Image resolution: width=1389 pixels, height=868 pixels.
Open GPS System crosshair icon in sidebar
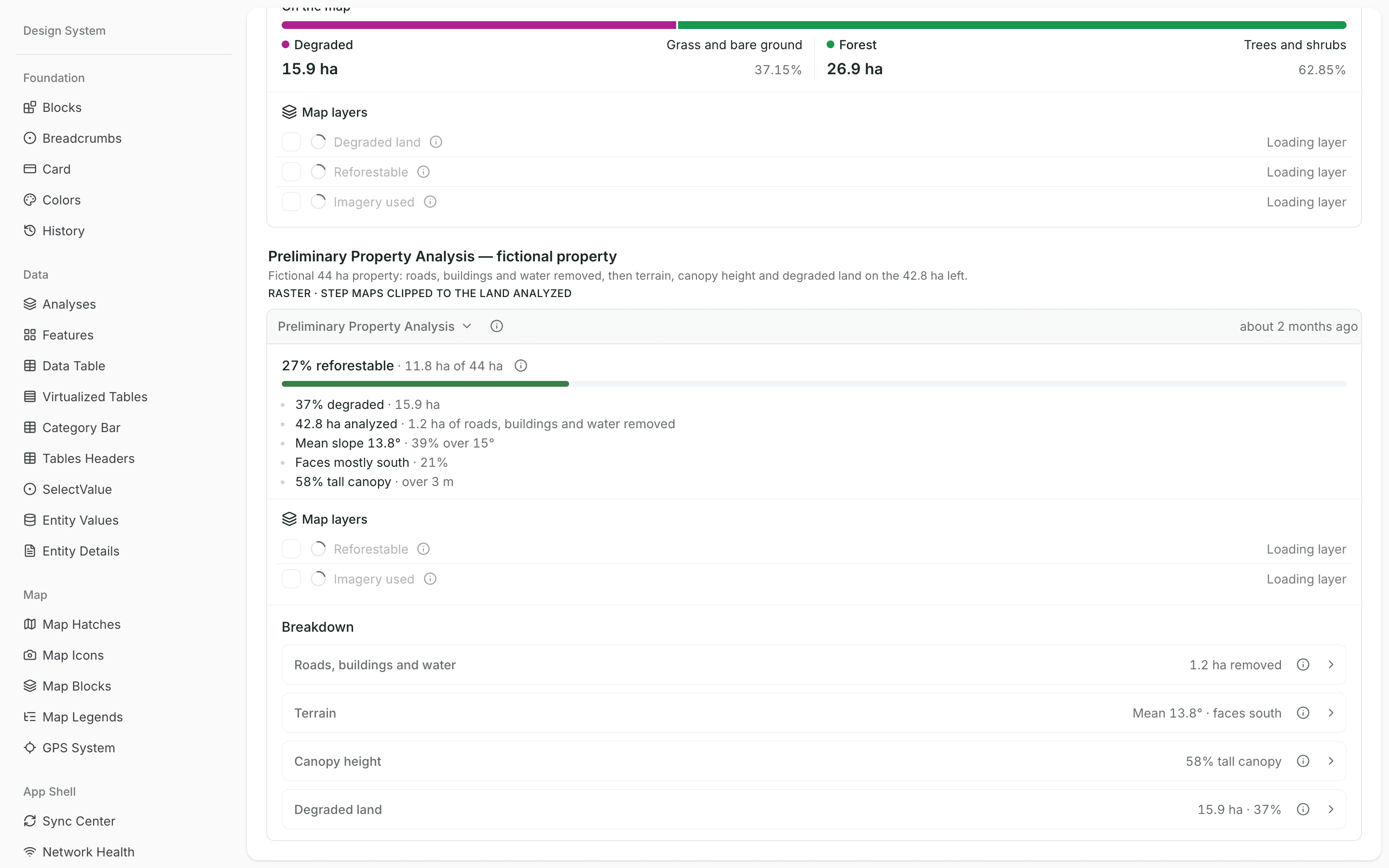point(30,747)
